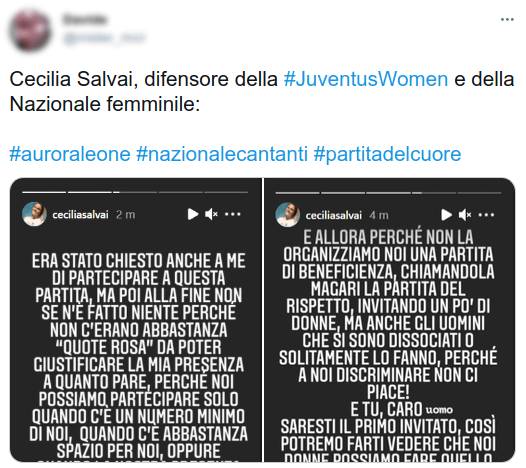
Task: Open ceciliasalvai username in right story
Action: click(x=334, y=215)
